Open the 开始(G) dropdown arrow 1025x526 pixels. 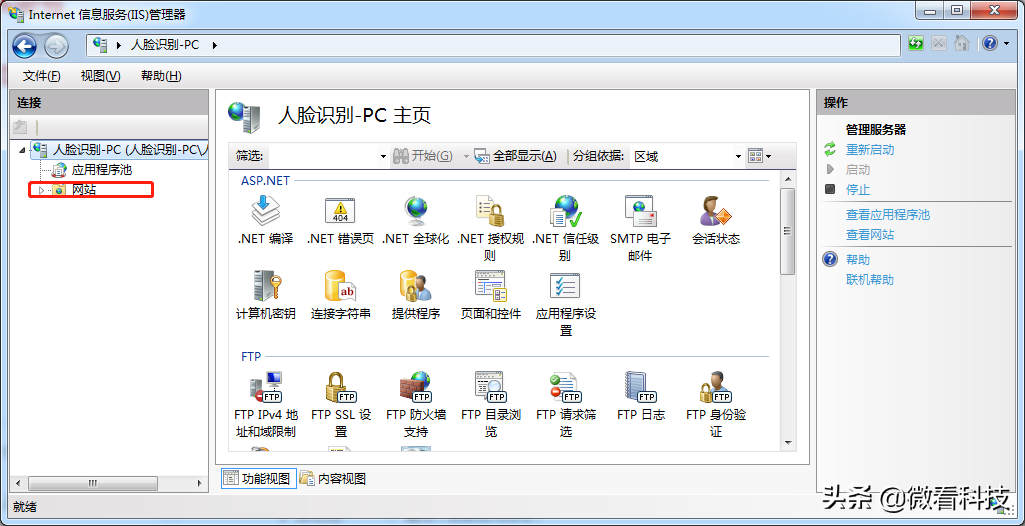tap(466, 157)
